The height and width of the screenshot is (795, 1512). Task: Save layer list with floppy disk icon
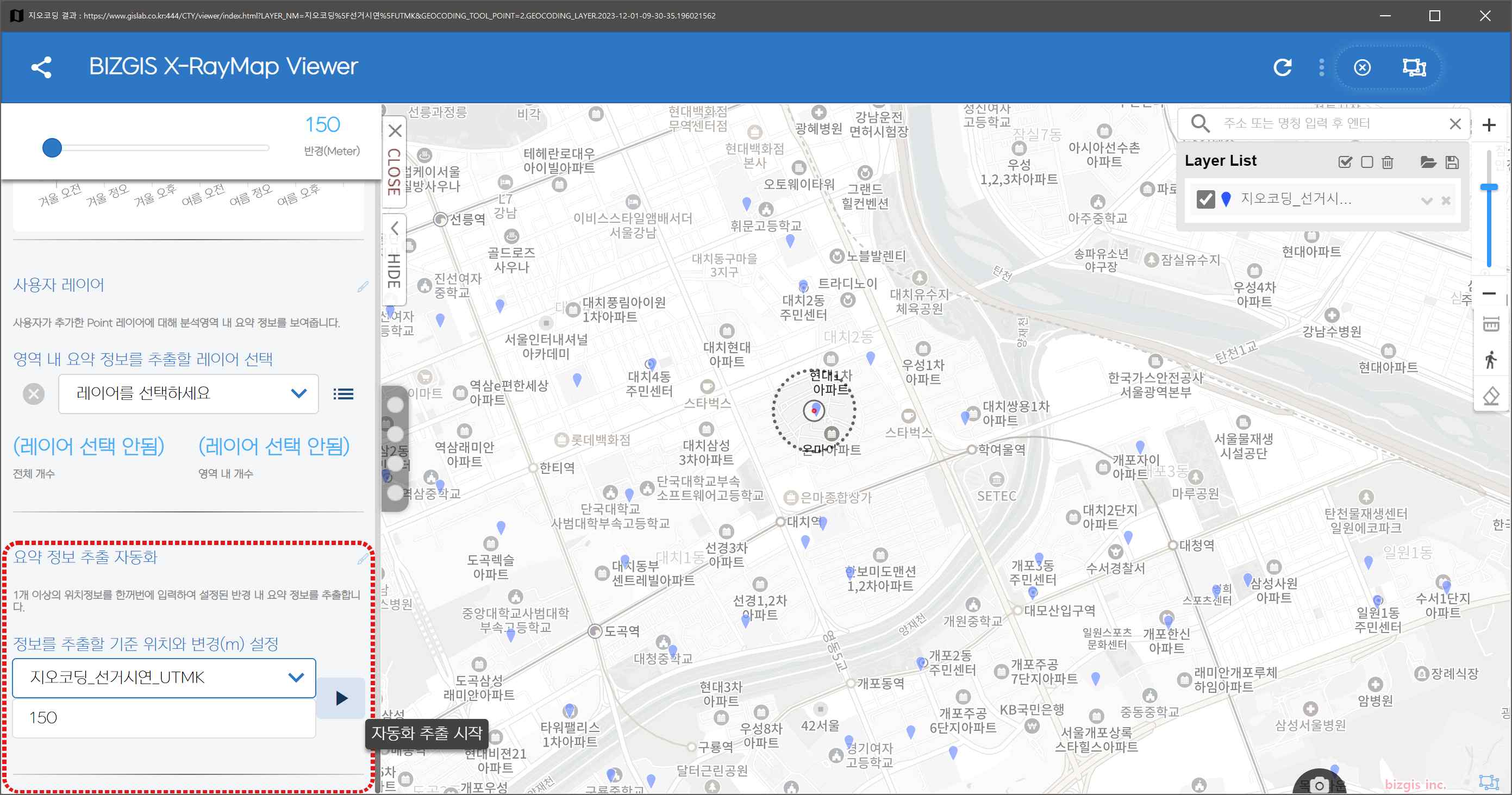point(1452,162)
